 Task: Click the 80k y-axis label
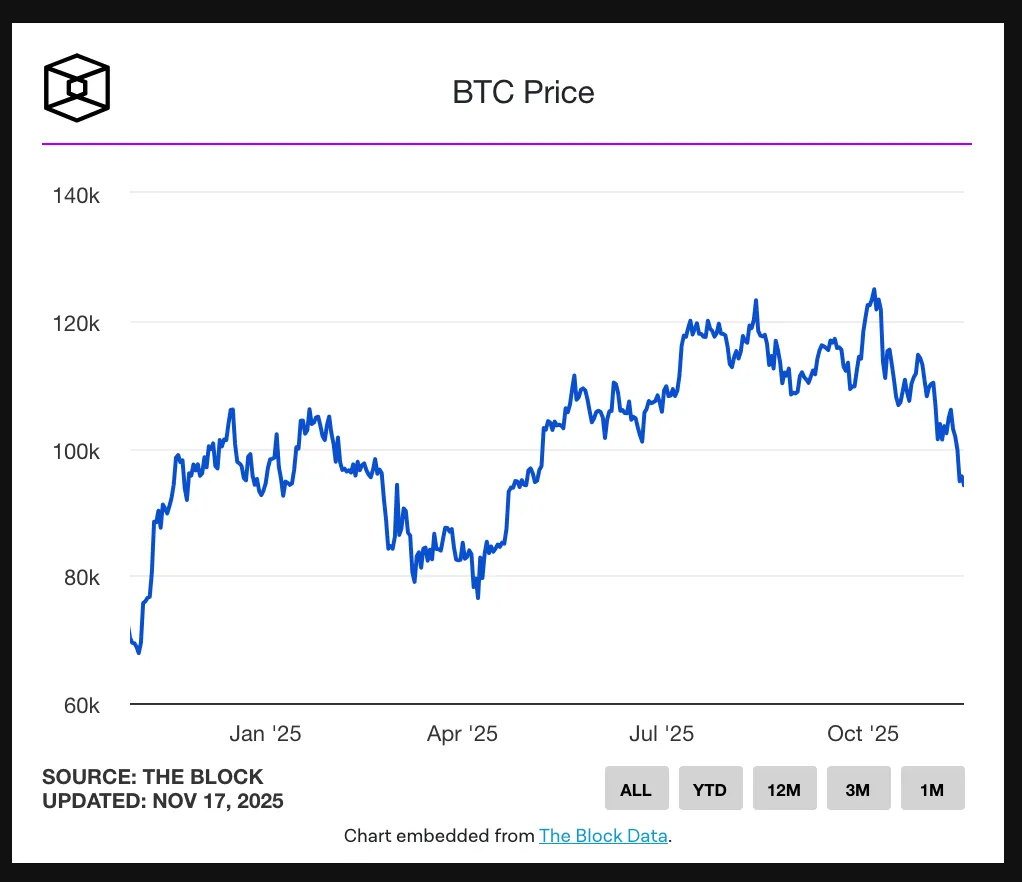[78, 578]
